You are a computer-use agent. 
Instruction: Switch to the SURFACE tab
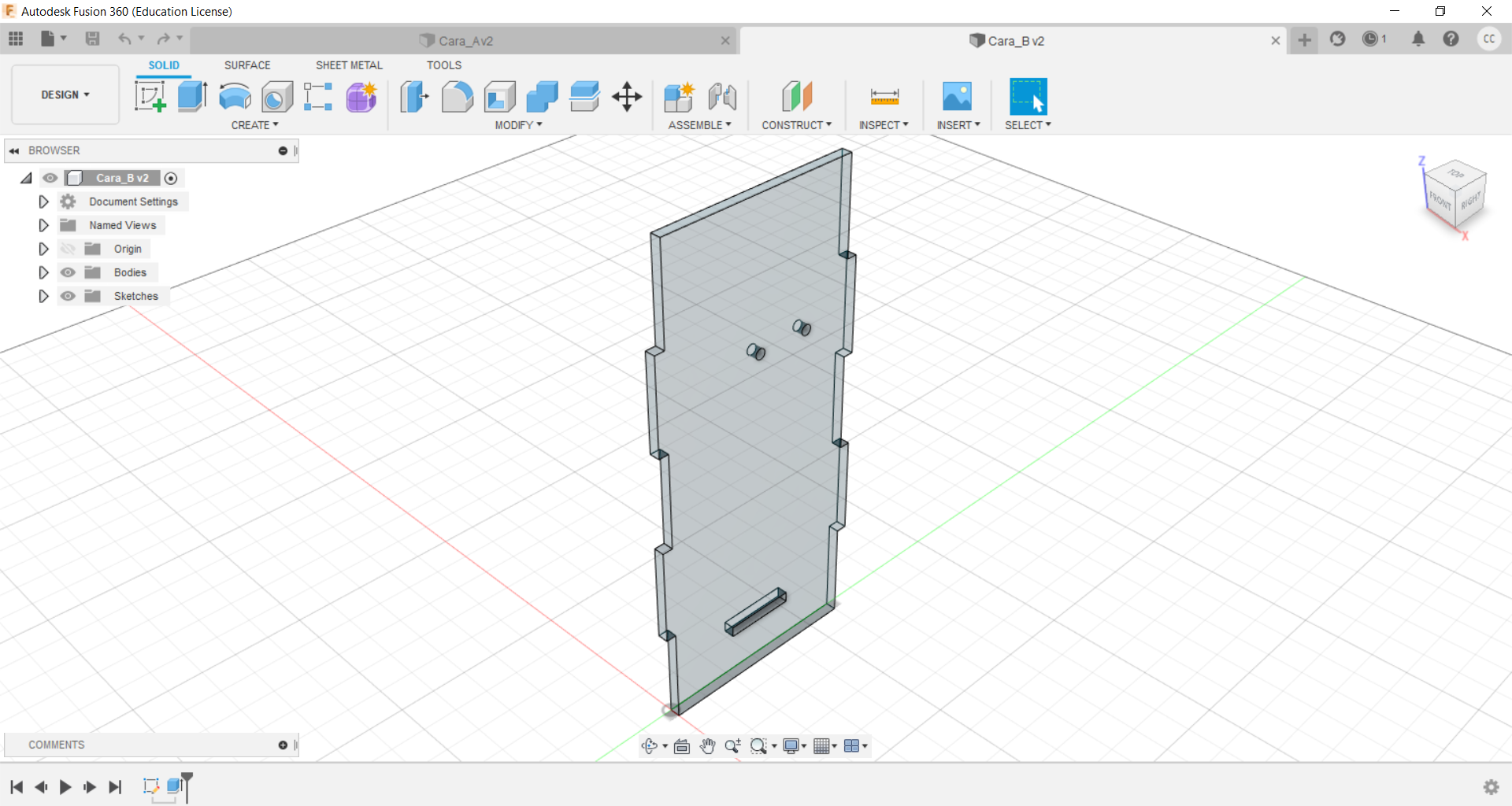(247, 65)
